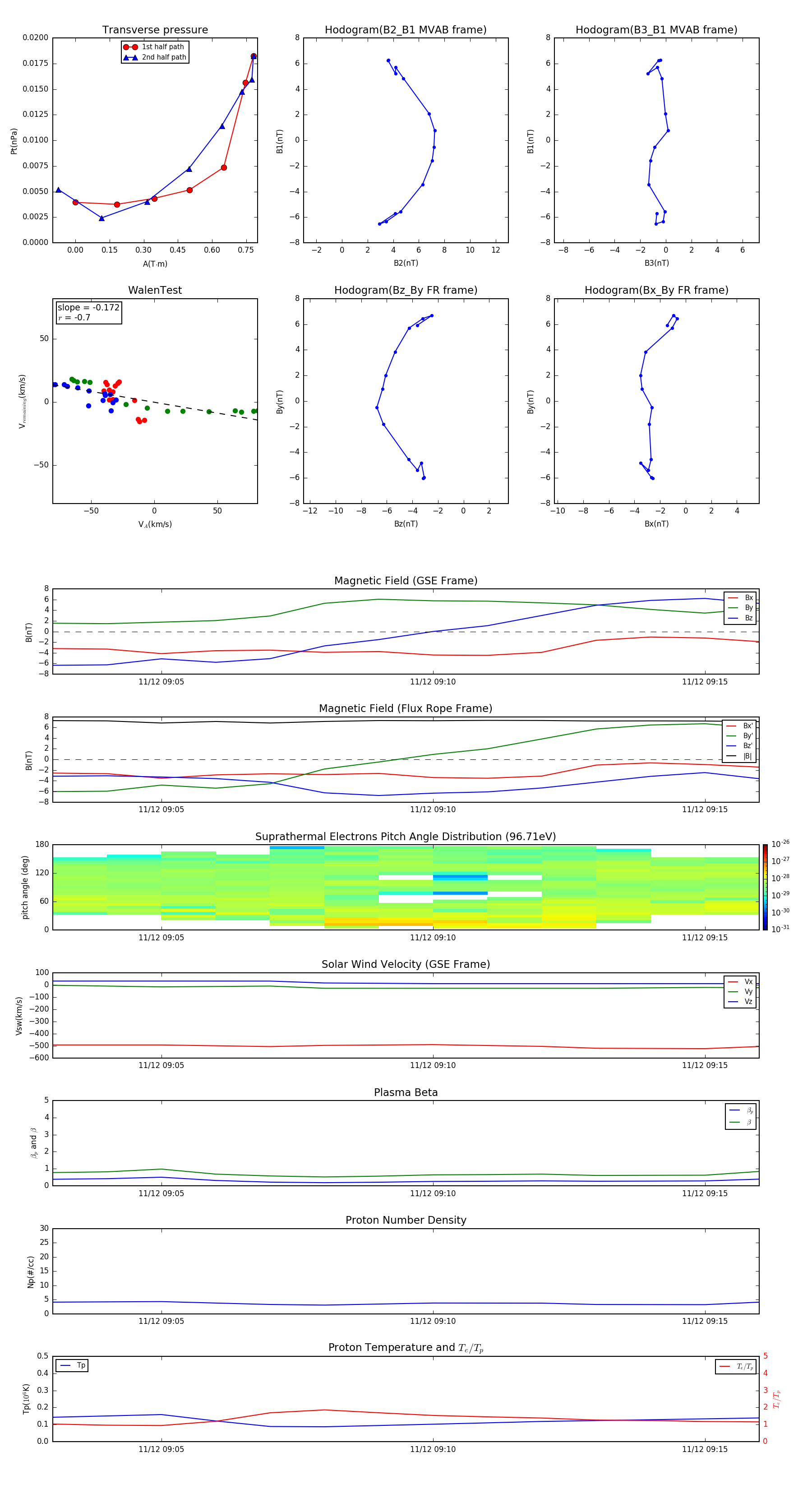This screenshot has height=1489, width=812.
Task: Click the |B| legend entry in Flux Rope plot
Action: (x=739, y=756)
